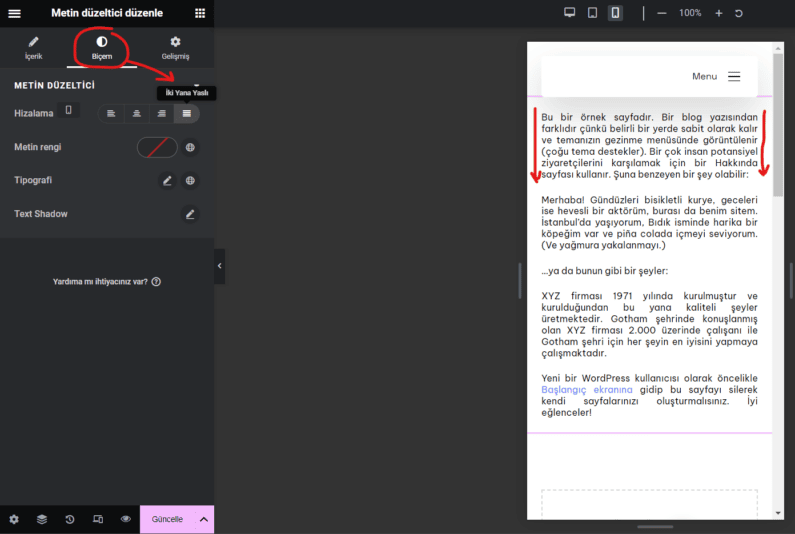
Task: Open global colors for Metin rengi
Action: tap(190, 147)
